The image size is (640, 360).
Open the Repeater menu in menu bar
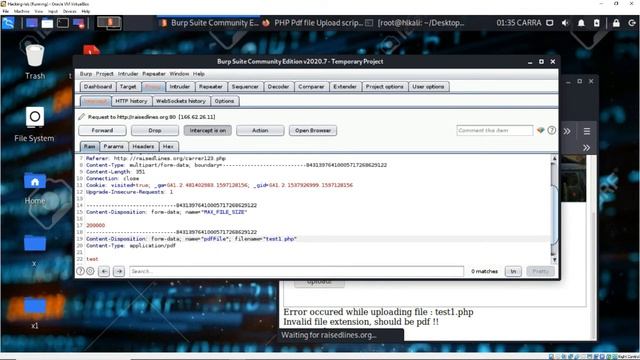154,74
